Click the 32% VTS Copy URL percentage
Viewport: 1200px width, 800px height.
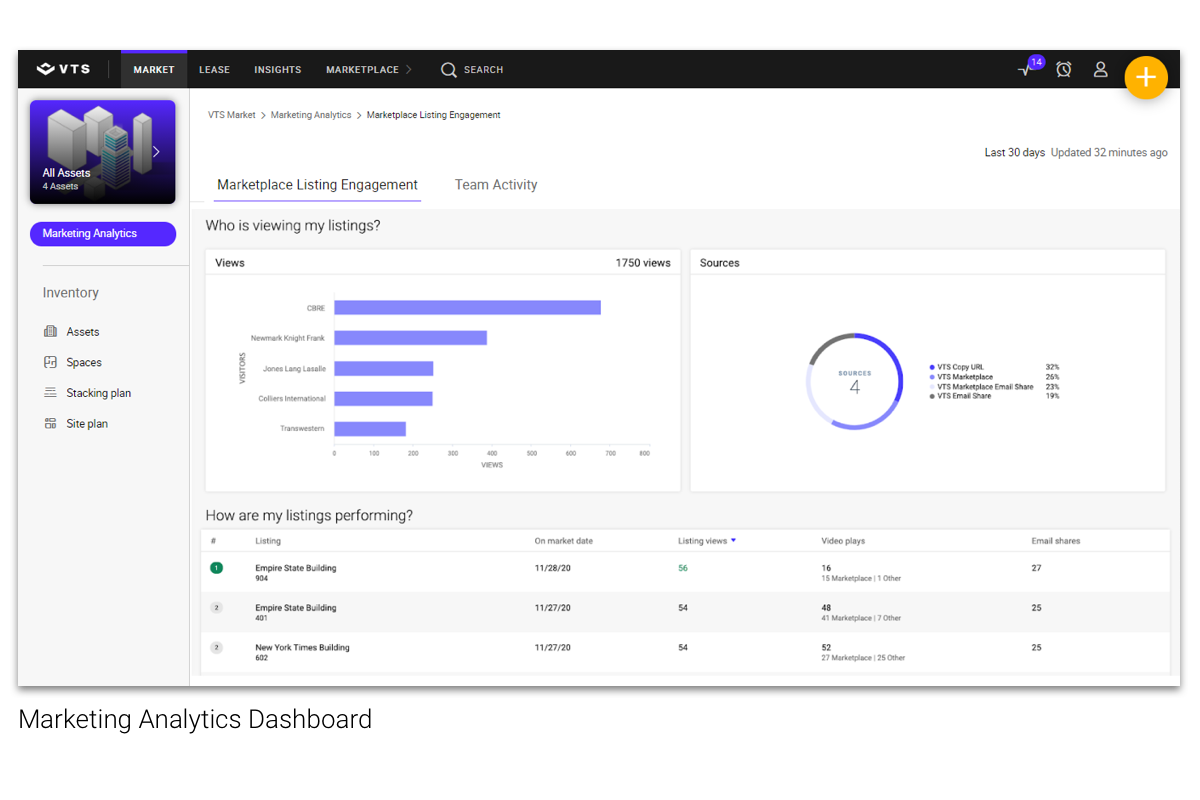[1052, 367]
